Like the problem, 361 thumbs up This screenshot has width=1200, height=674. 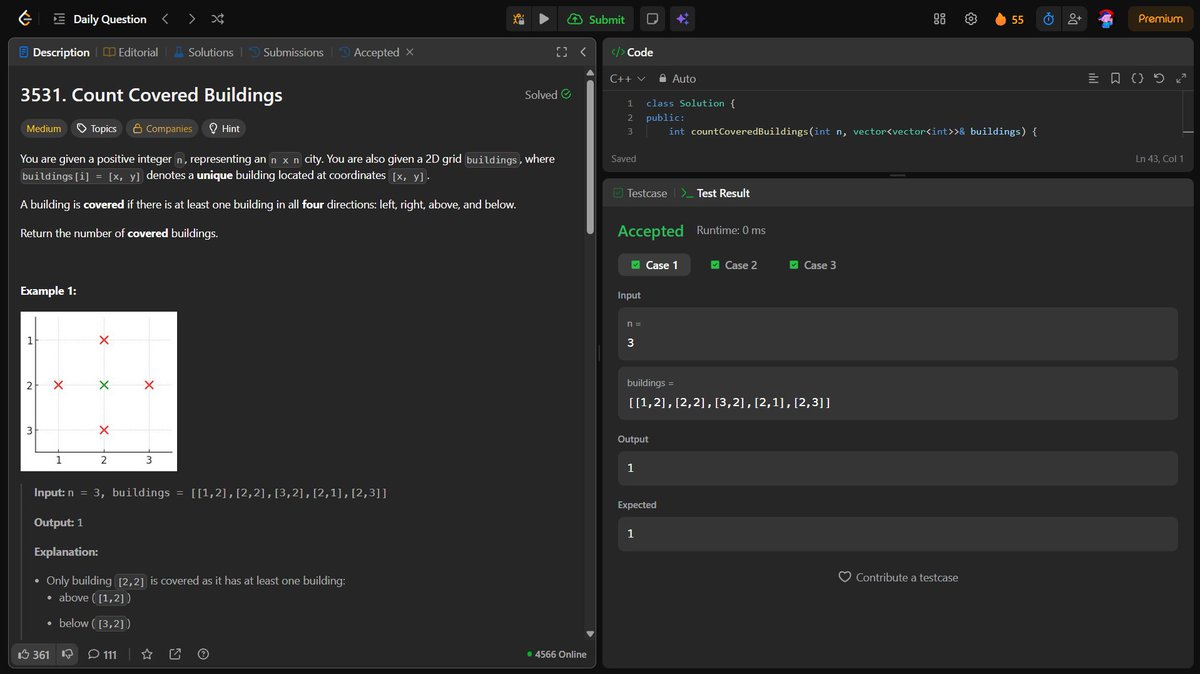(34, 654)
